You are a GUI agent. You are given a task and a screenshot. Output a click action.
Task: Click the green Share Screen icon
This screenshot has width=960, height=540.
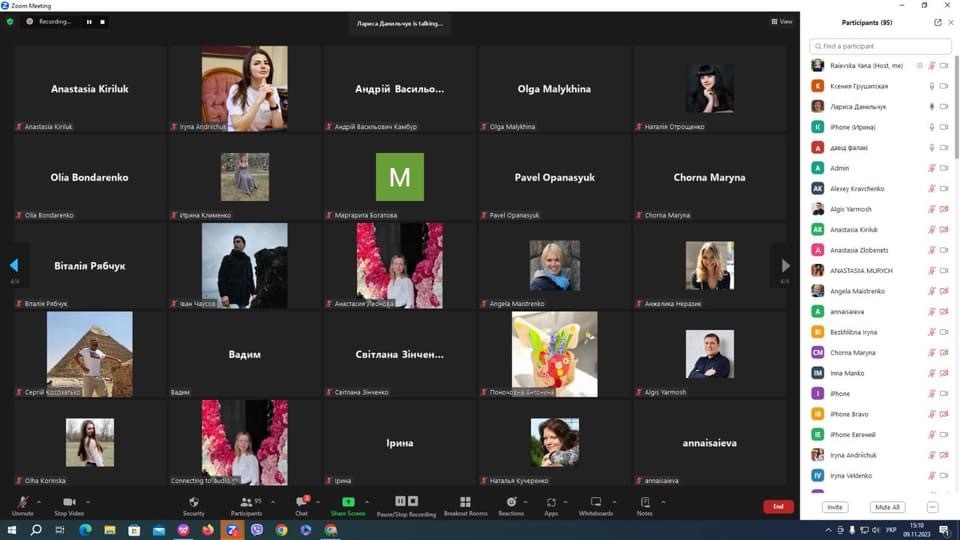[348, 502]
